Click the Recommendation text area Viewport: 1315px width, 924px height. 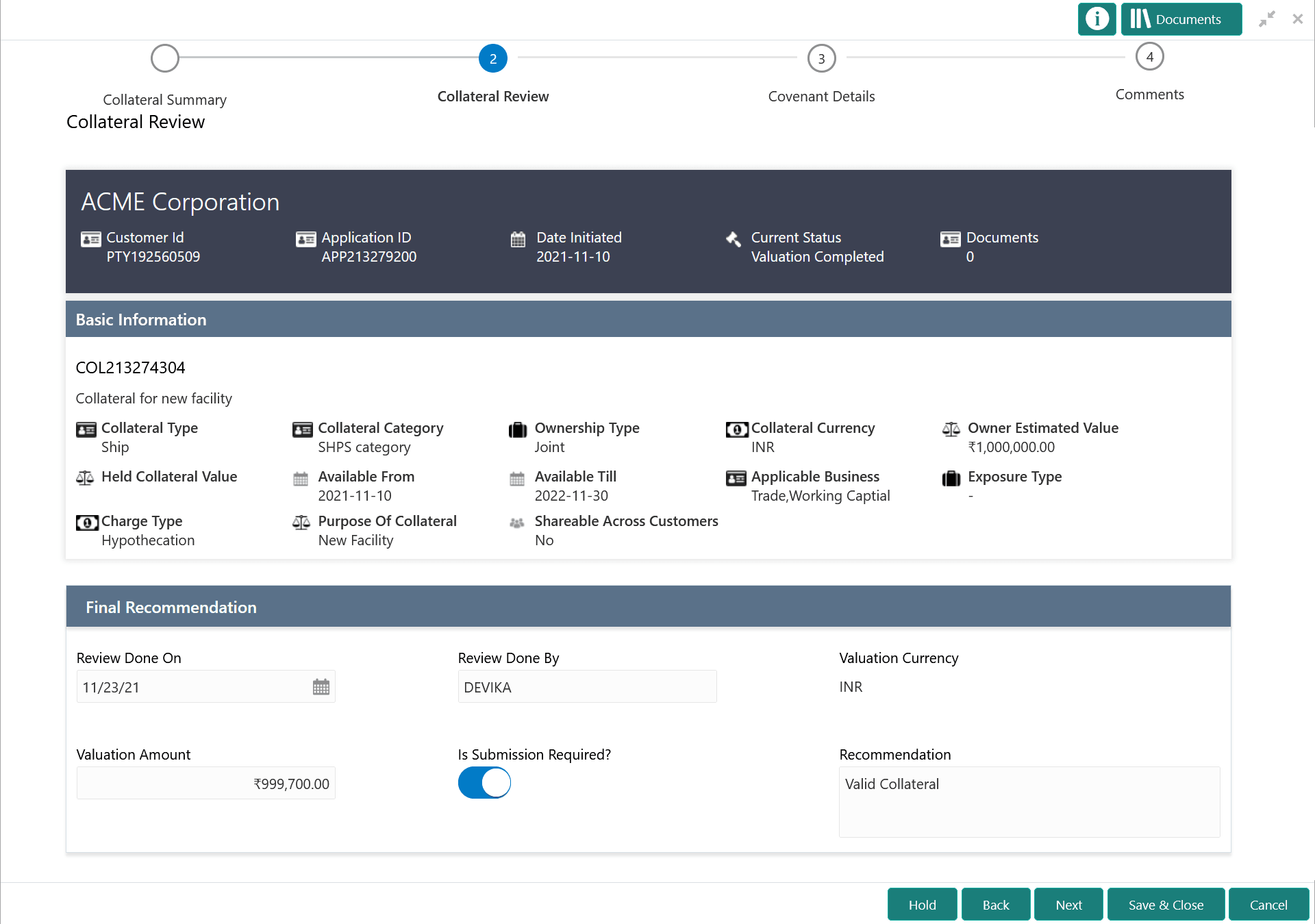(1029, 801)
